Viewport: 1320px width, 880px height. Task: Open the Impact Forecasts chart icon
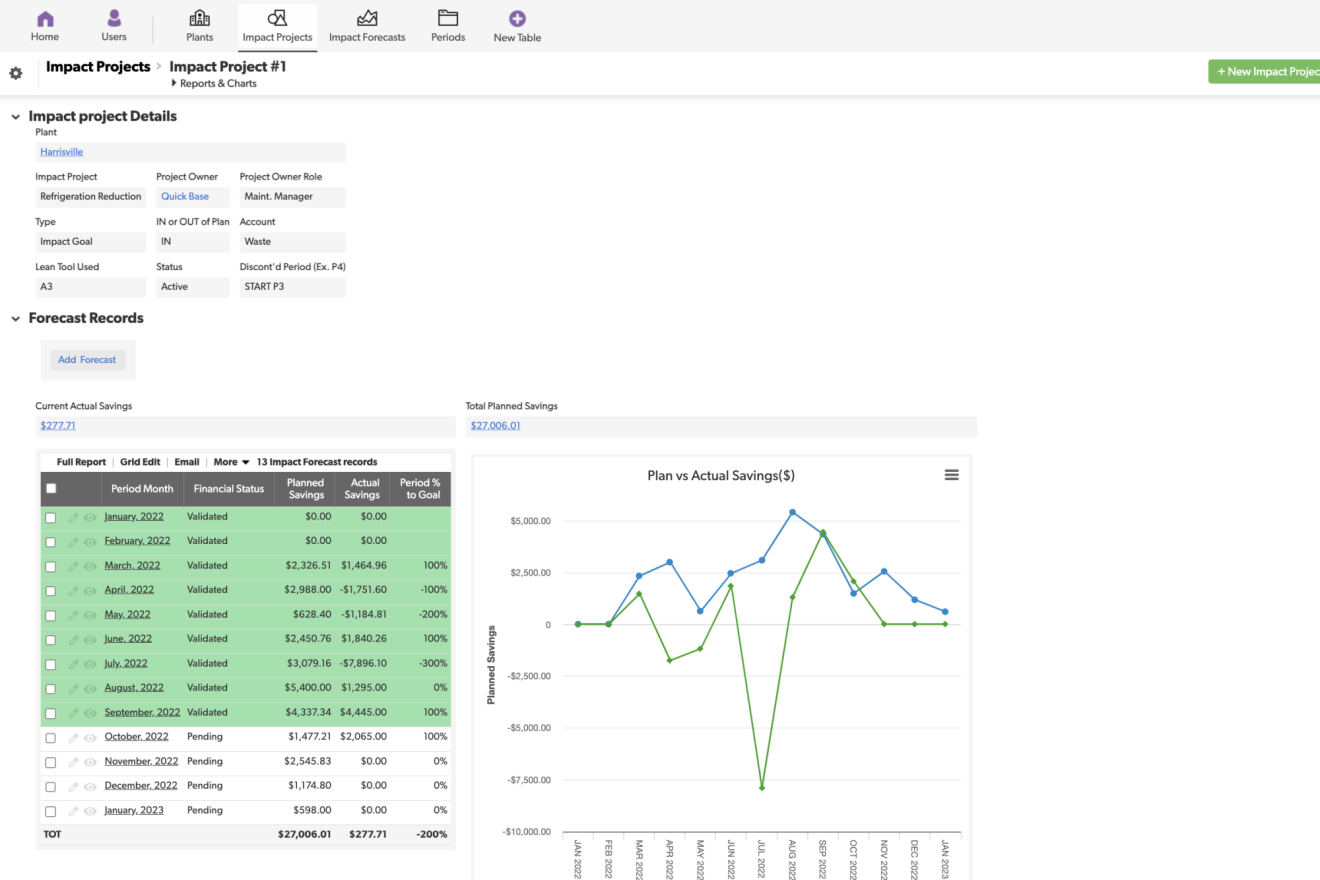point(367,19)
